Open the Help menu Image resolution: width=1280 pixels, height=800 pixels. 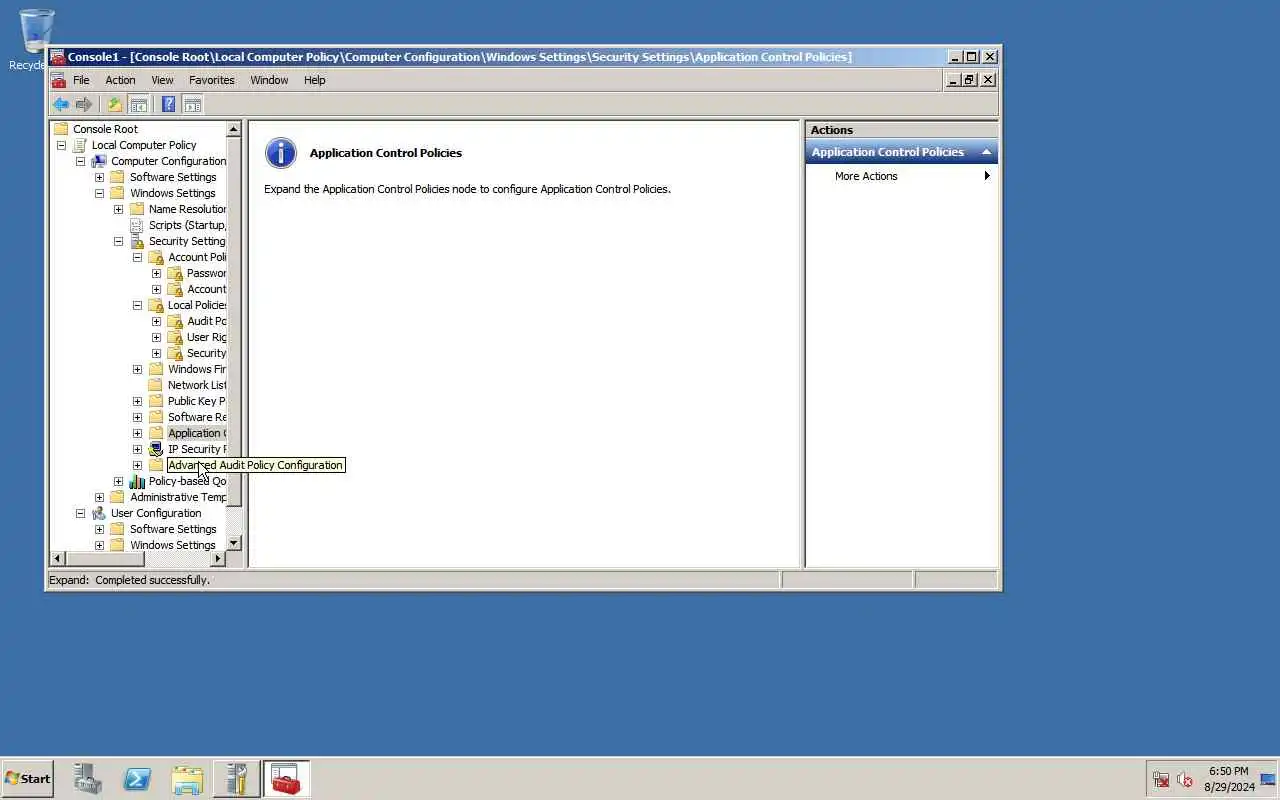[314, 80]
